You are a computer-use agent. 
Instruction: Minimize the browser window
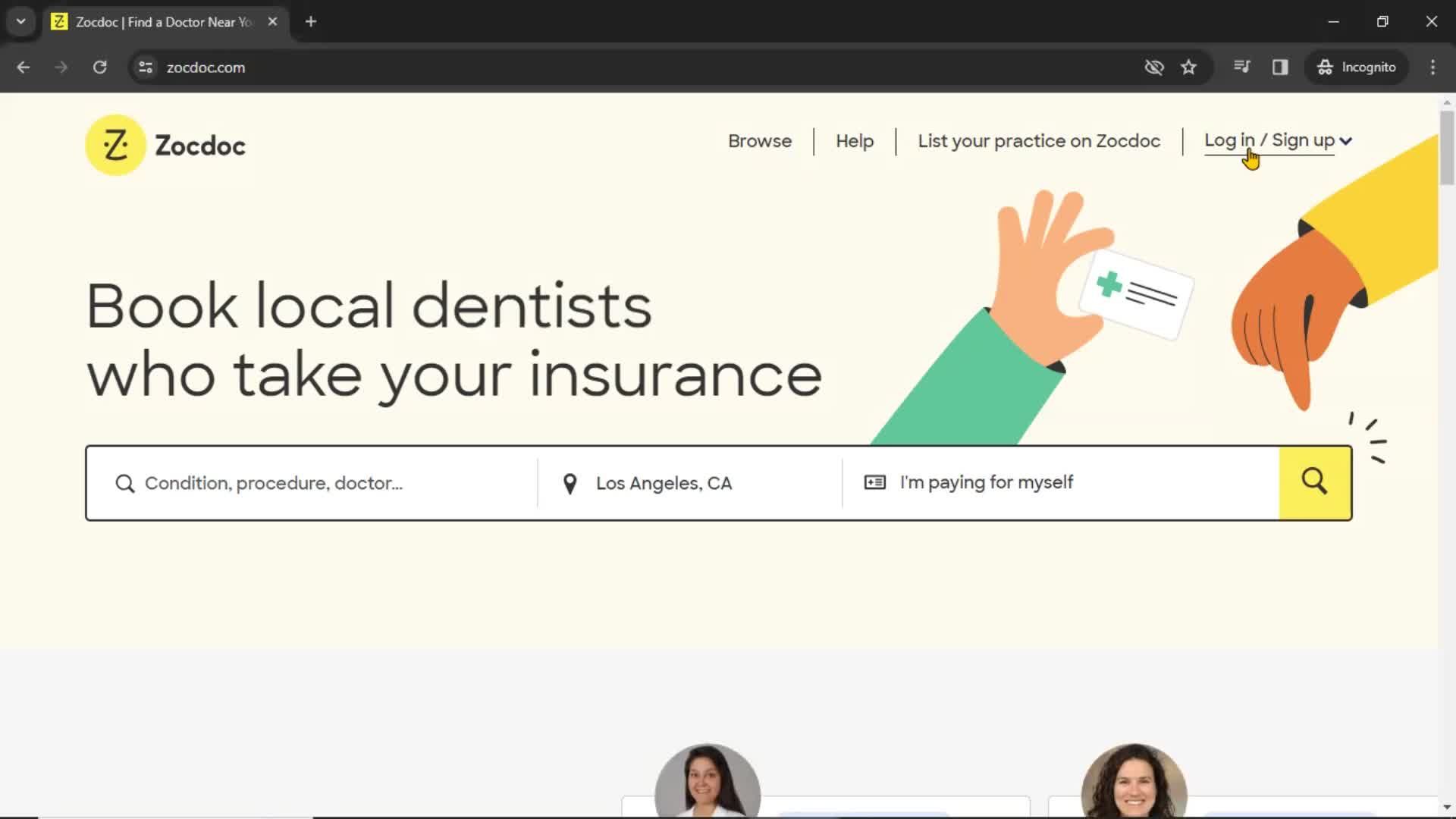[1334, 22]
